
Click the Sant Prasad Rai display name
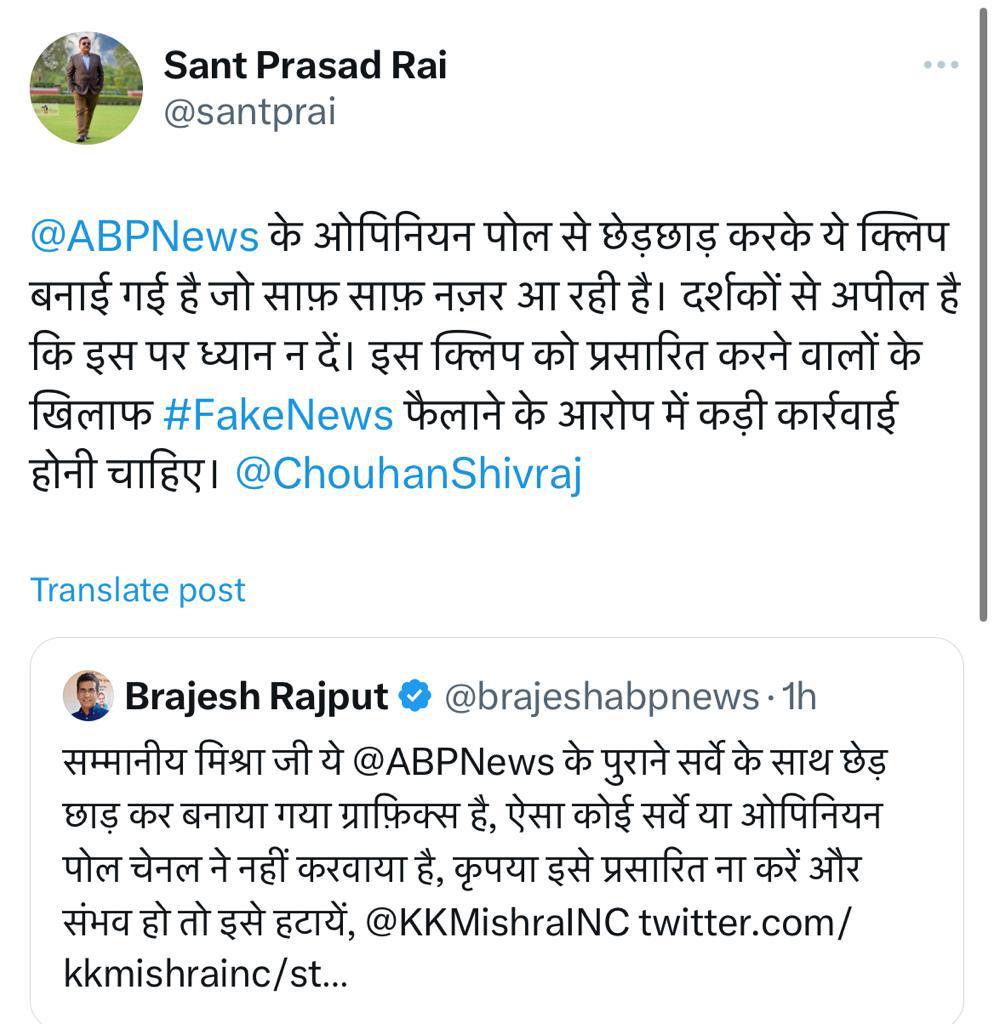305,66
